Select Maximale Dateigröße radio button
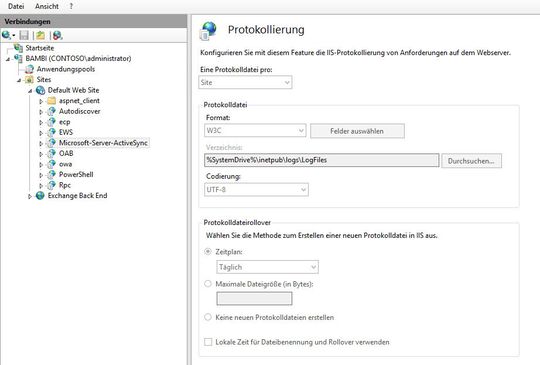This screenshot has width=540, height=365. (208, 284)
